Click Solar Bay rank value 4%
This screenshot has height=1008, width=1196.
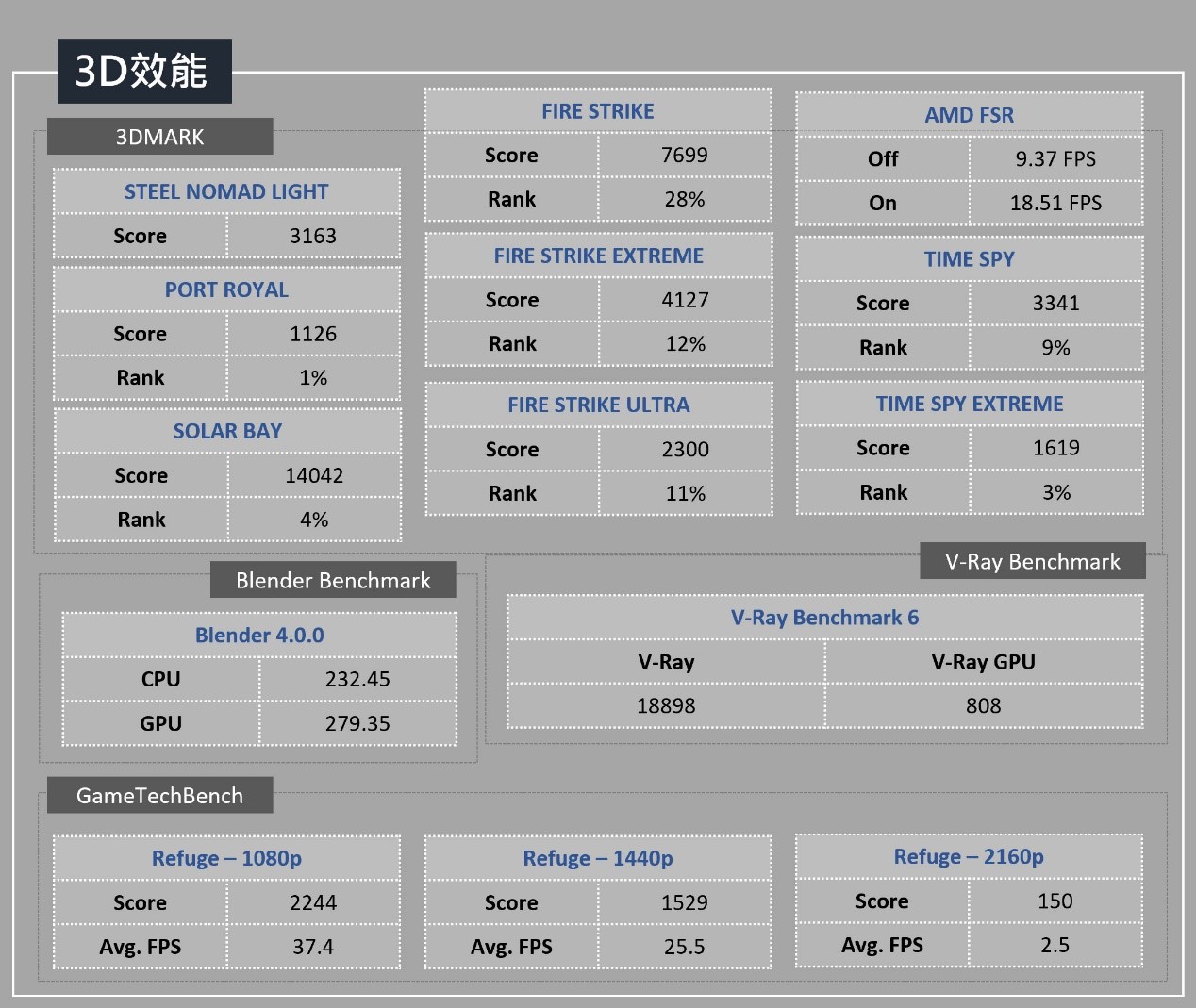click(314, 520)
